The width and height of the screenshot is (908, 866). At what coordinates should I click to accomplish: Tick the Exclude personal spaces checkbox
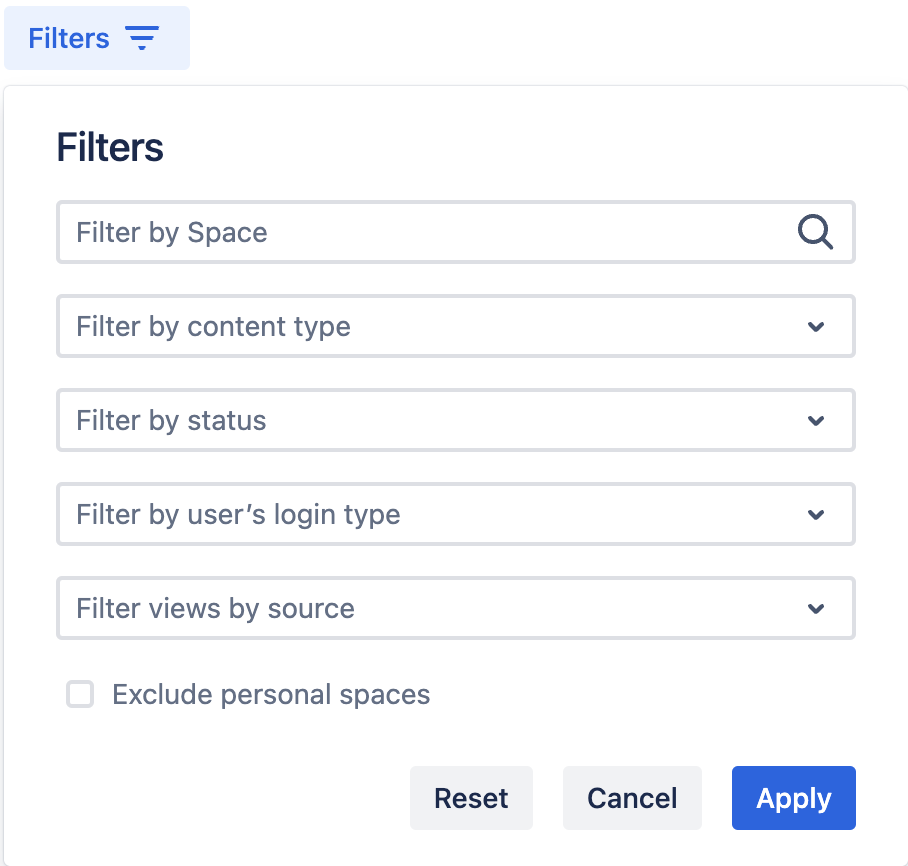point(80,694)
